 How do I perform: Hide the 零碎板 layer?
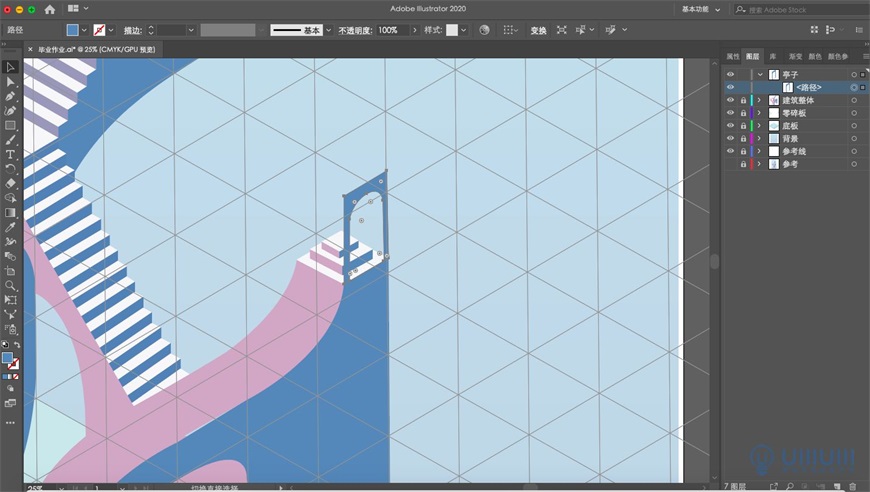730,113
